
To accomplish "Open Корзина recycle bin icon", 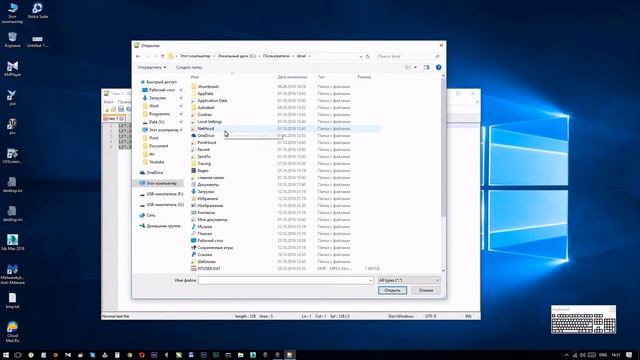I will (12, 40).
